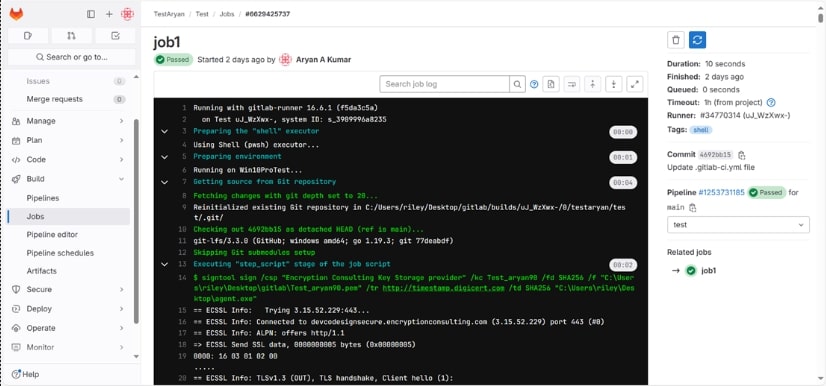This screenshot has height=386, width=826.
Task: Open pipeline #1253731185 link
Action: (x=722, y=193)
